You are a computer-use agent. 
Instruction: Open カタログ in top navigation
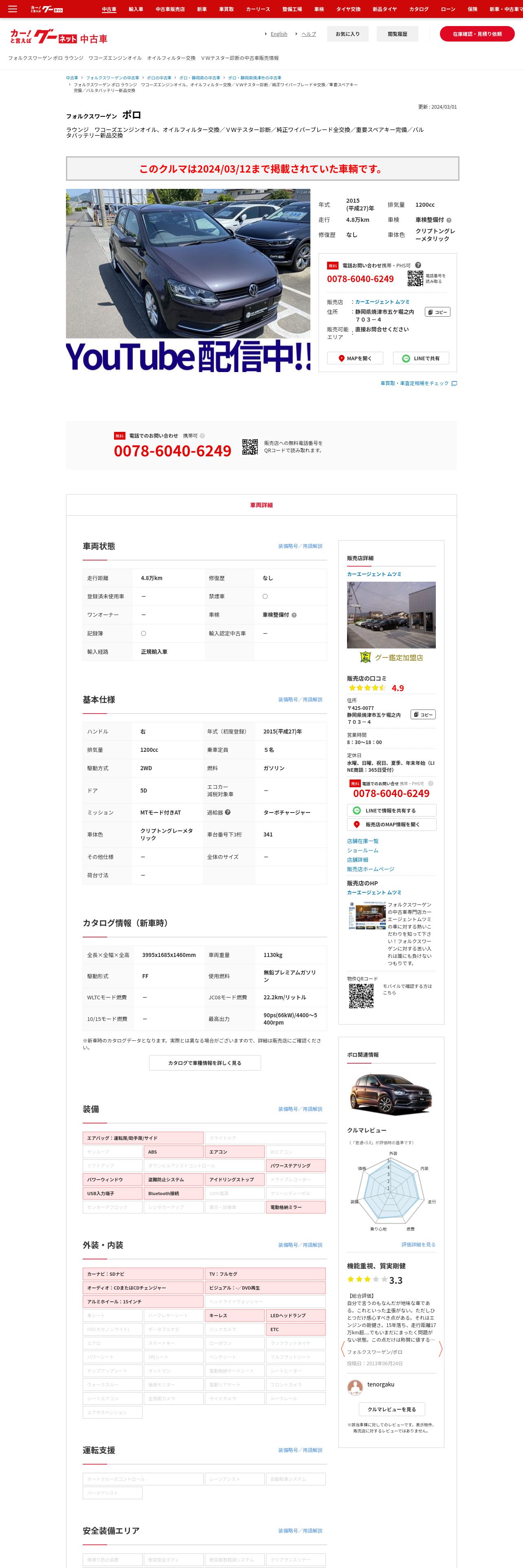click(x=419, y=9)
